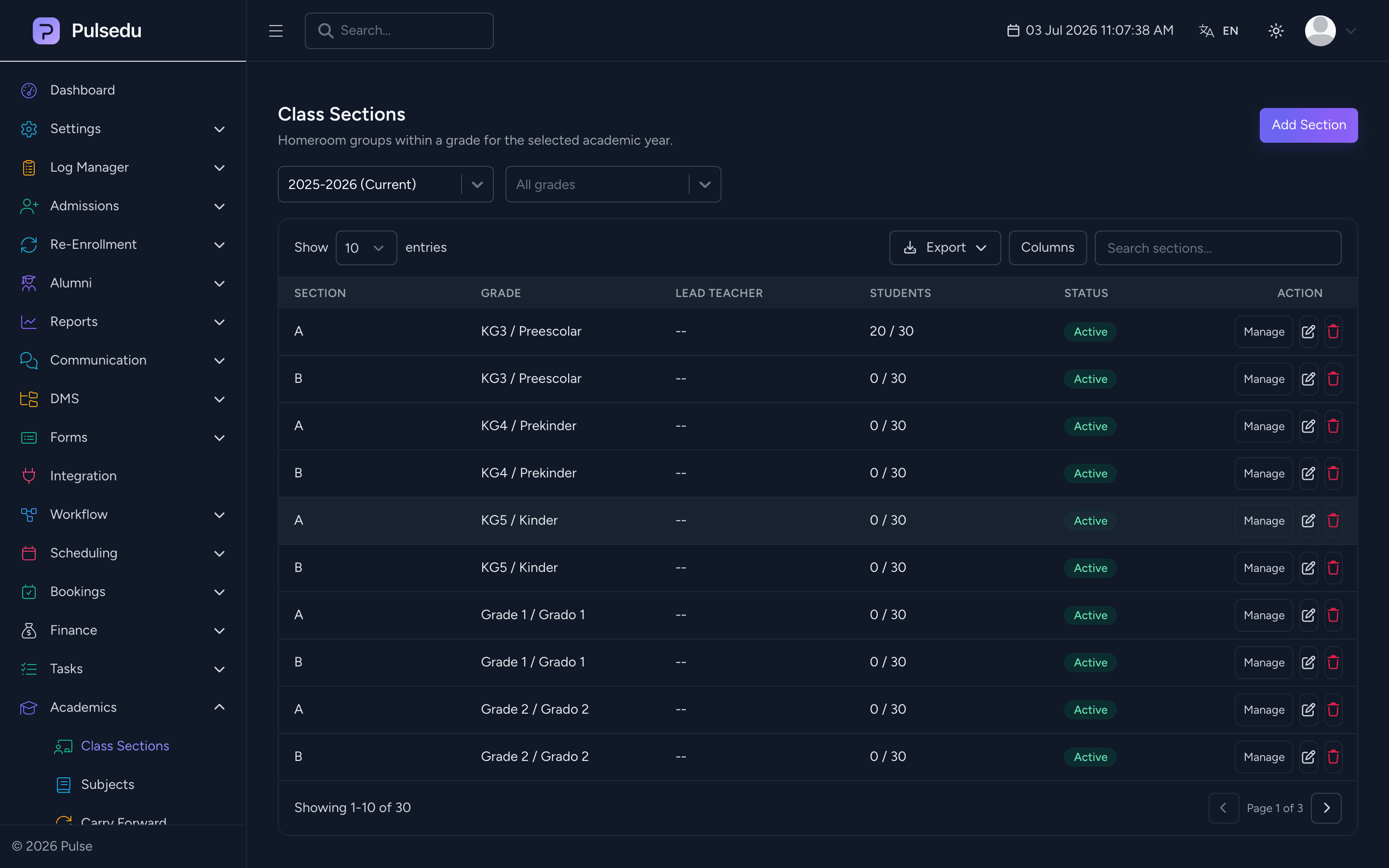The height and width of the screenshot is (868, 1389).
Task: Edit KG5 / Kinder section A
Action: tap(1308, 521)
